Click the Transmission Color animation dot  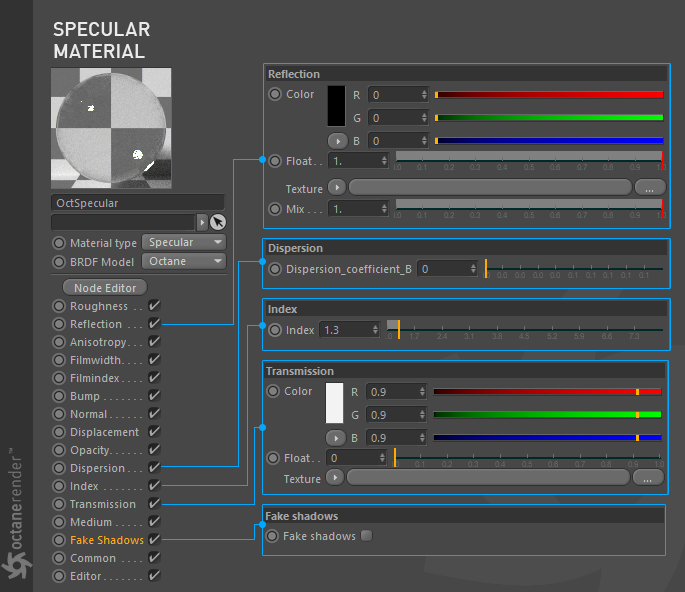pyautogui.click(x=273, y=391)
